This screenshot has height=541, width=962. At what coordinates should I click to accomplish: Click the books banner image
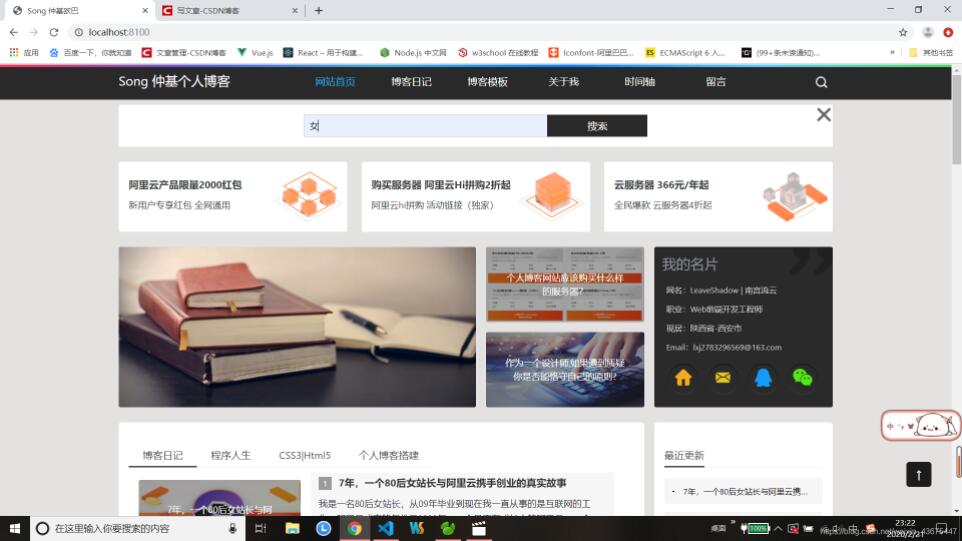click(297, 327)
